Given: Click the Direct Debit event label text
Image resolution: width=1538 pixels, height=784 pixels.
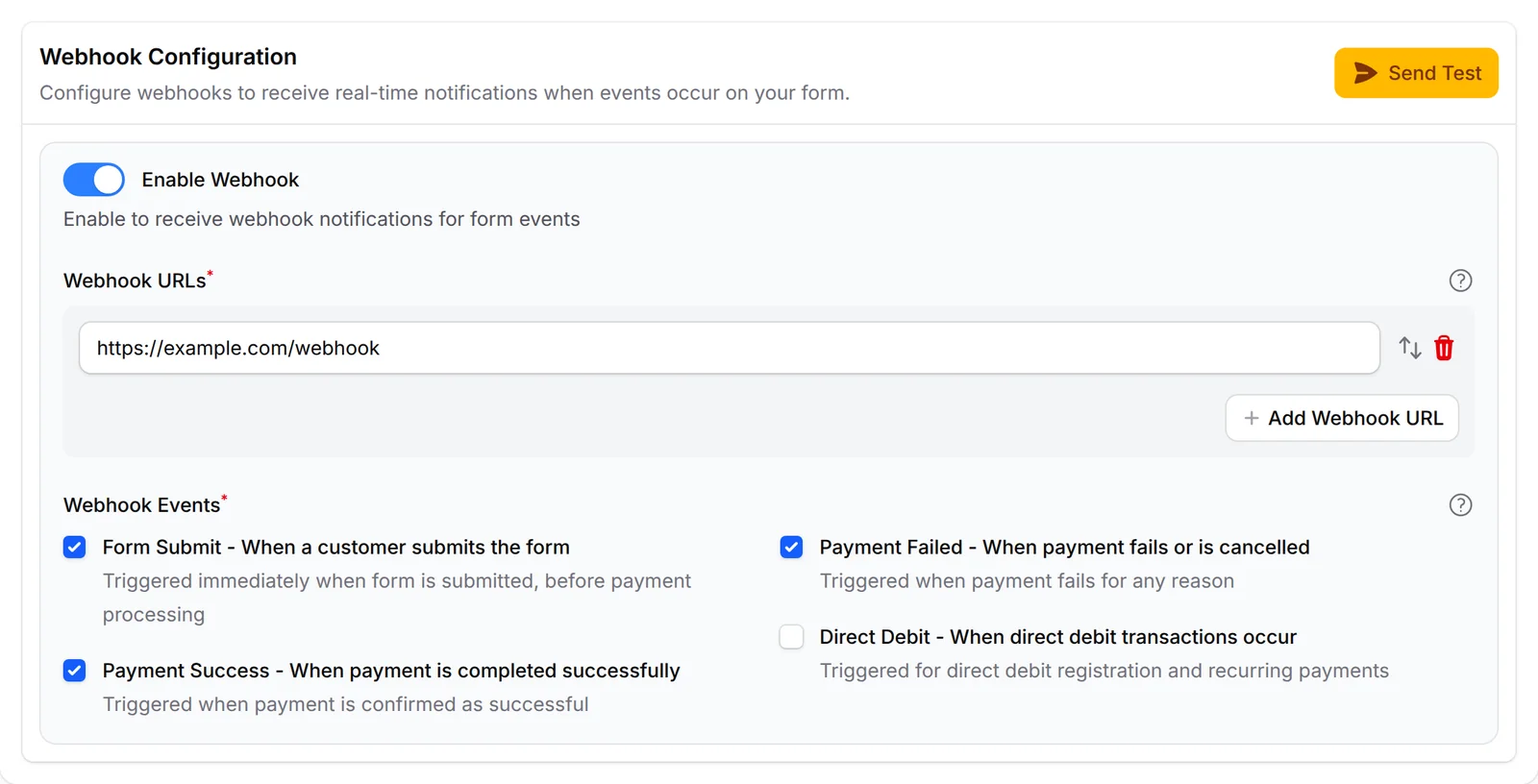Looking at the screenshot, I should pyautogui.click(x=1058, y=637).
